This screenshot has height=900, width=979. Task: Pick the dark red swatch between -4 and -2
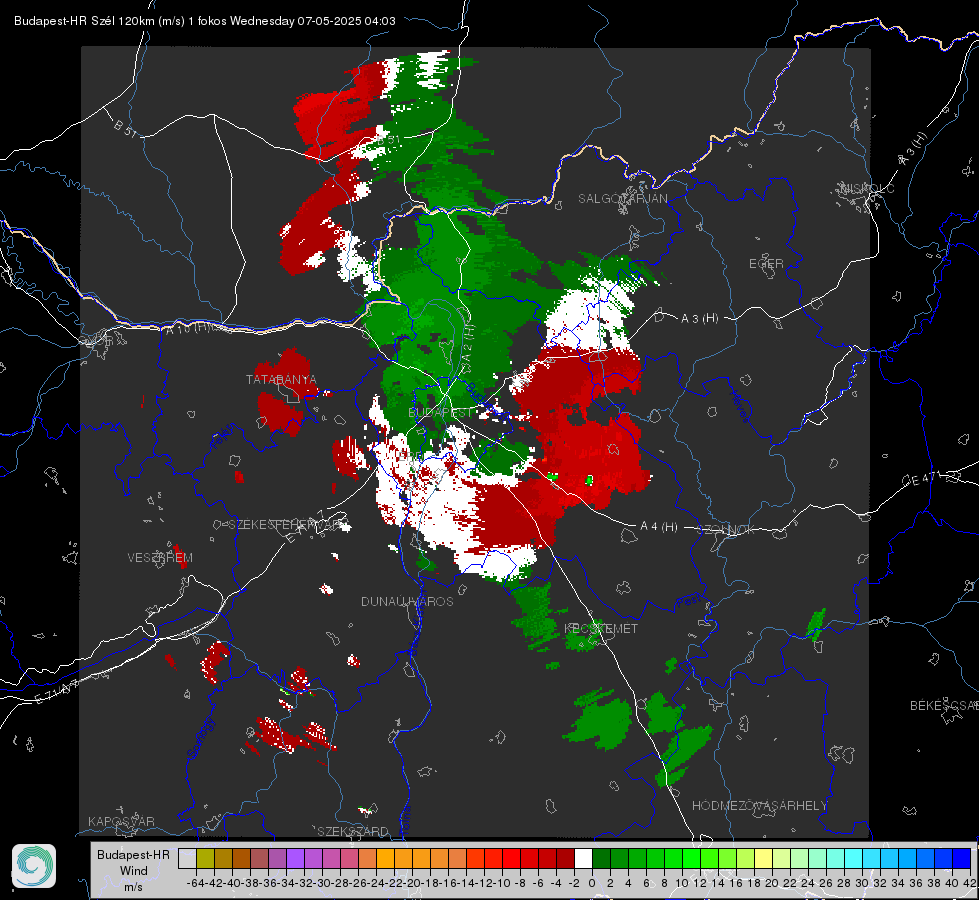tap(565, 858)
